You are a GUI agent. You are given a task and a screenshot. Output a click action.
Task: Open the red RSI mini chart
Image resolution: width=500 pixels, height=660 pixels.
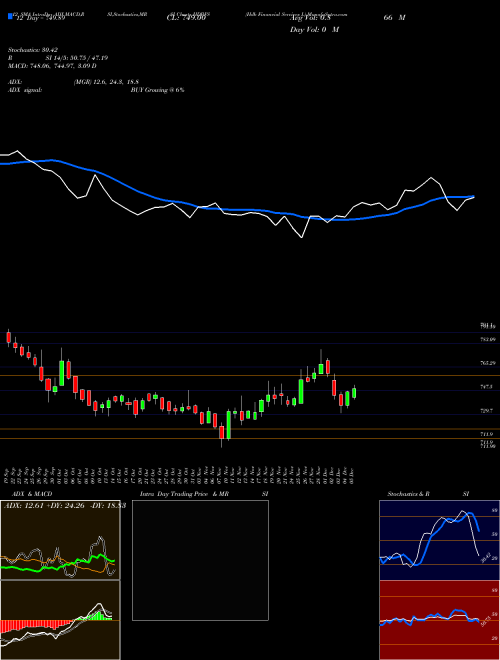[439, 620]
